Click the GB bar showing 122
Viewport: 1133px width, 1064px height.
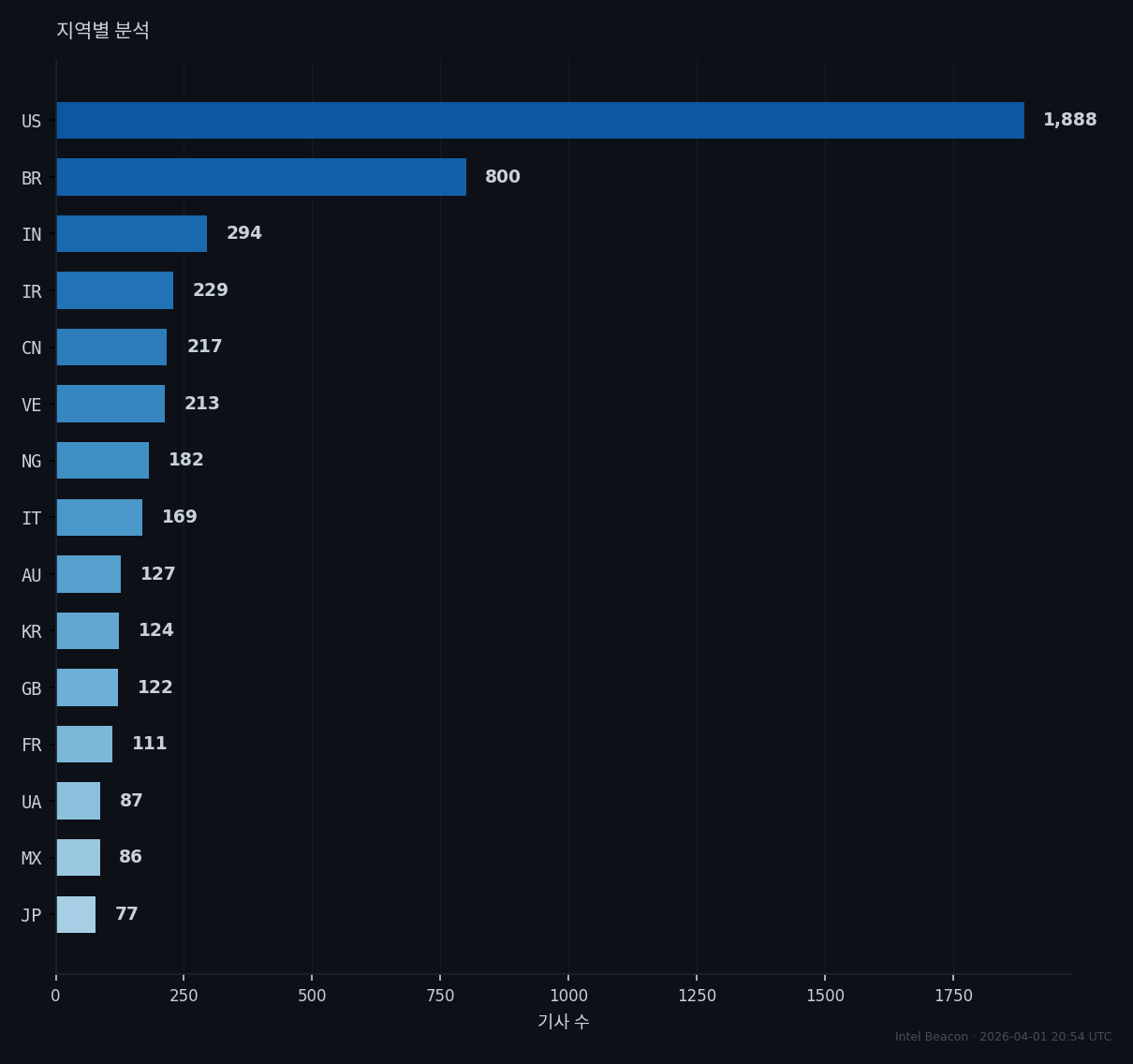(87, 687)
